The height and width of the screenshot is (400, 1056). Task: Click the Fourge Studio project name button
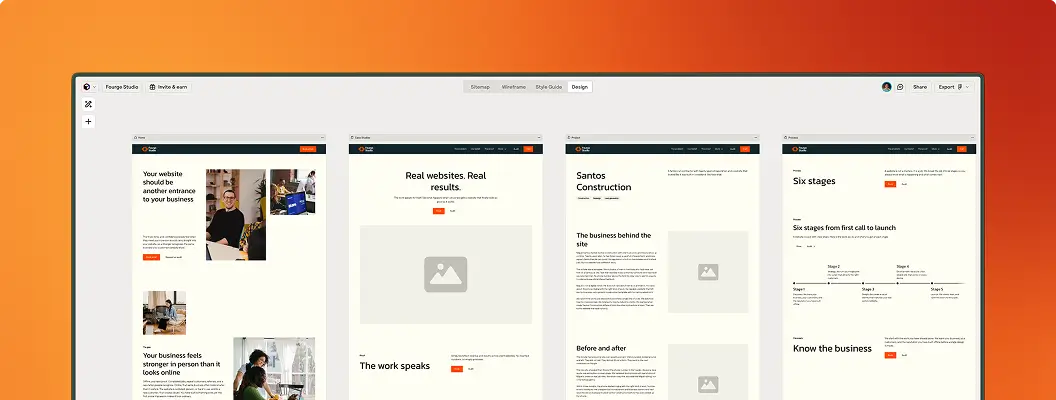[x=122, y=87]
